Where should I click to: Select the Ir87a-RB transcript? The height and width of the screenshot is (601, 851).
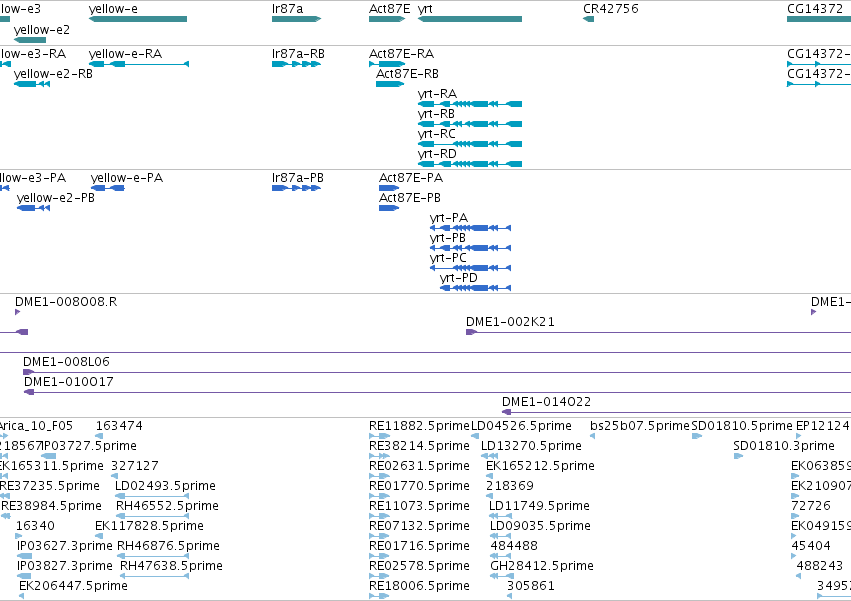296,64
